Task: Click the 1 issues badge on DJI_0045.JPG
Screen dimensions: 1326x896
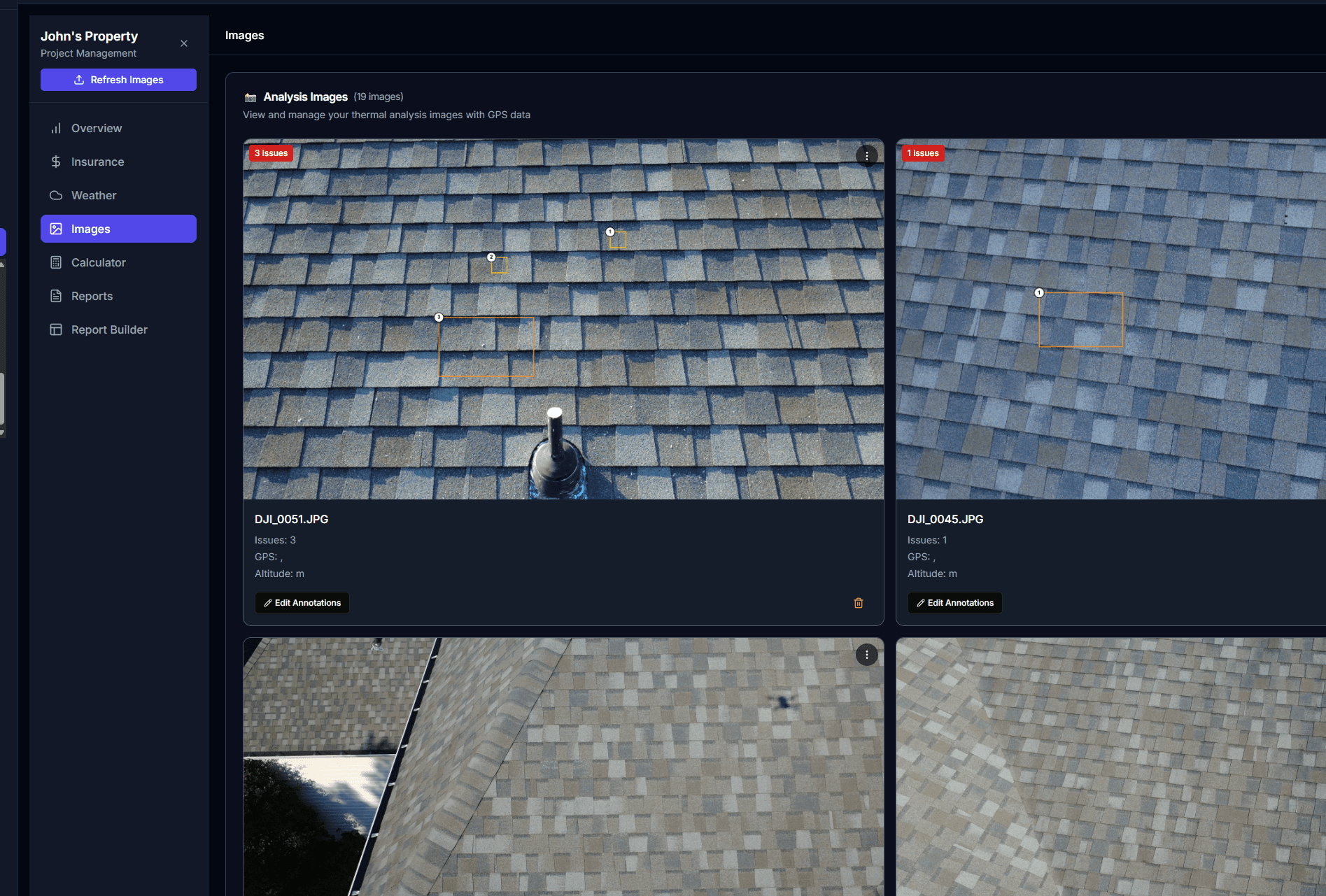Action: tap(923, 153)
